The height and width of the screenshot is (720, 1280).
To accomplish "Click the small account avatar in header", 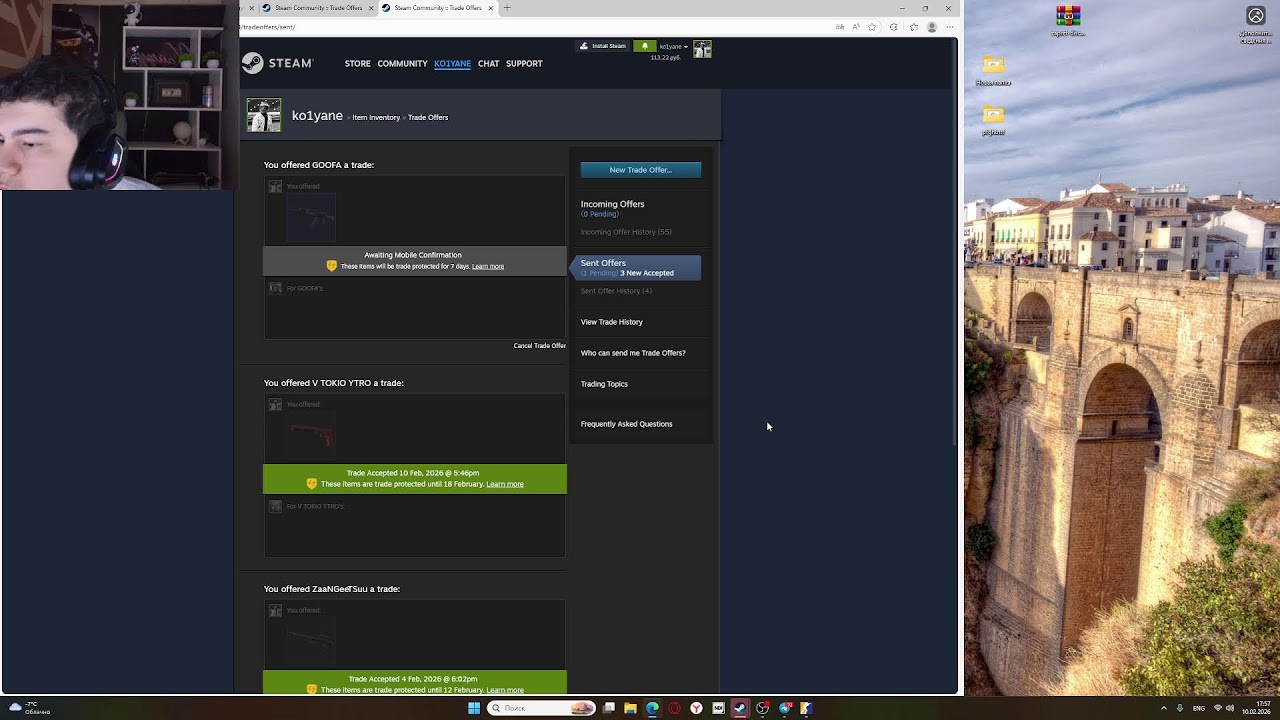I will pos(702,49).
